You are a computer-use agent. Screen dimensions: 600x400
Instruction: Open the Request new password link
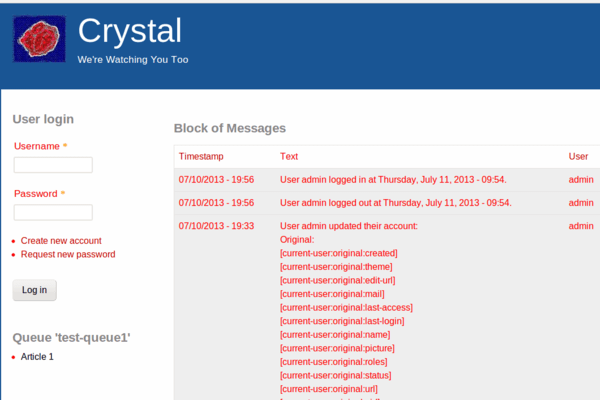[68, 255]
